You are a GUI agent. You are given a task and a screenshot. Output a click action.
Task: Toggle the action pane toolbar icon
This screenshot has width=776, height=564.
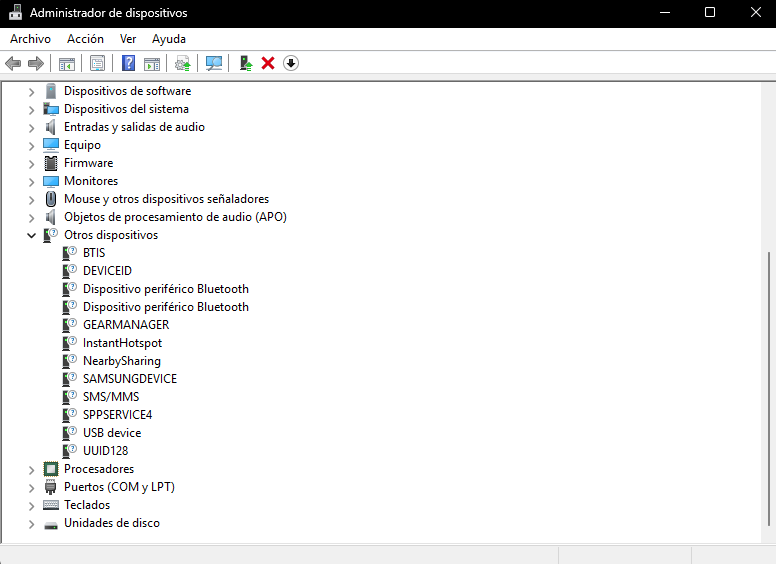coord(152,64)
